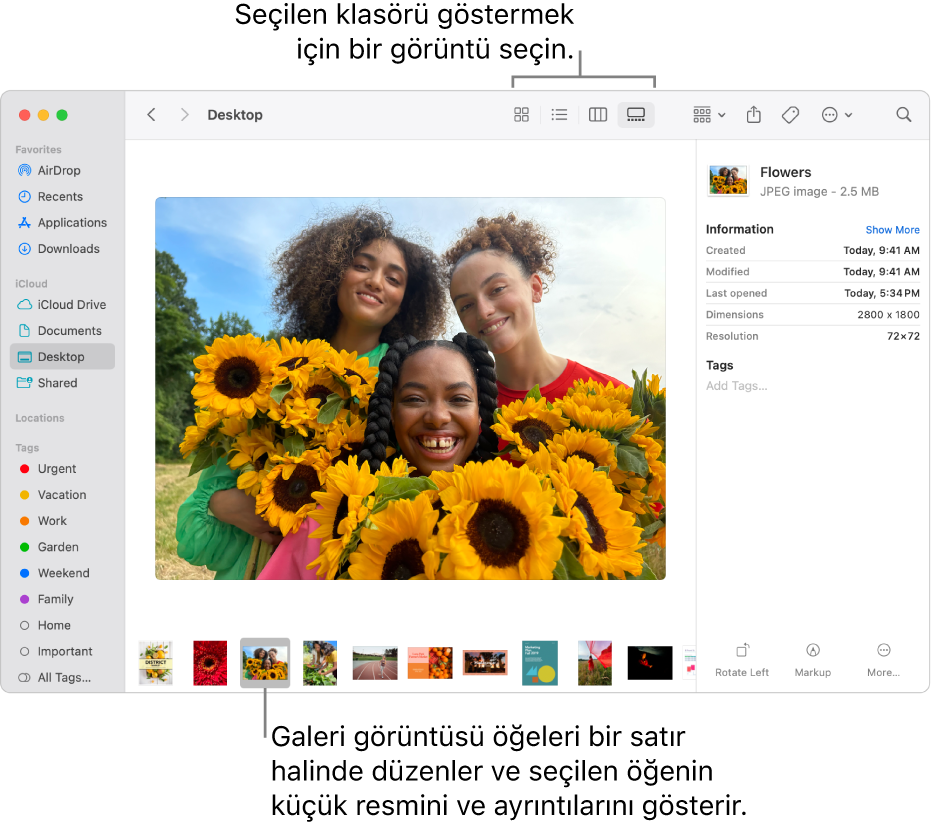The height and width of the screenshot is (827, 931).
Task: Select the running track thumbnail
Action: 375,663
